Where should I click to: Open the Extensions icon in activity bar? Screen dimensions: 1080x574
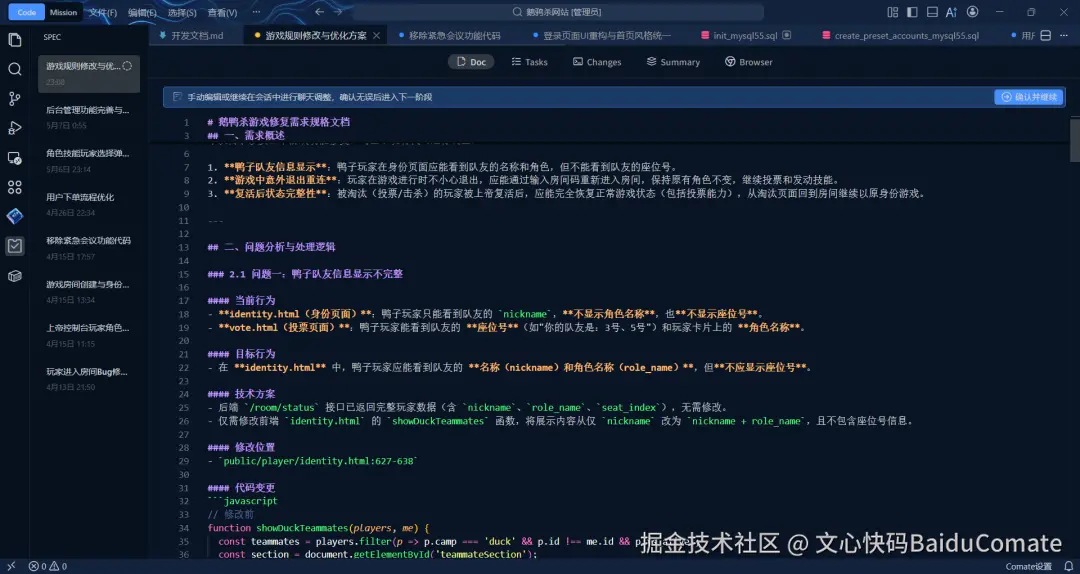(x=14, y=187)
